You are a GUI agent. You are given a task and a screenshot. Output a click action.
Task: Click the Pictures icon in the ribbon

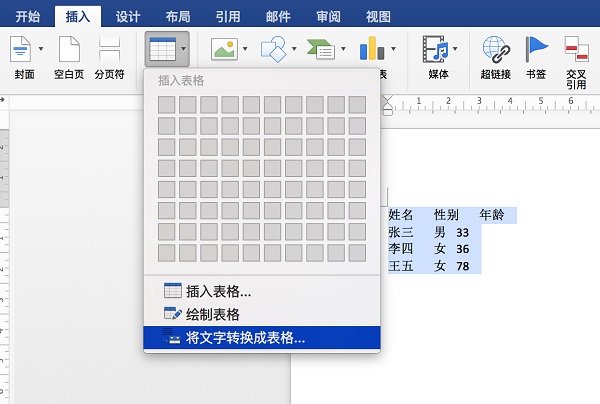223,48
